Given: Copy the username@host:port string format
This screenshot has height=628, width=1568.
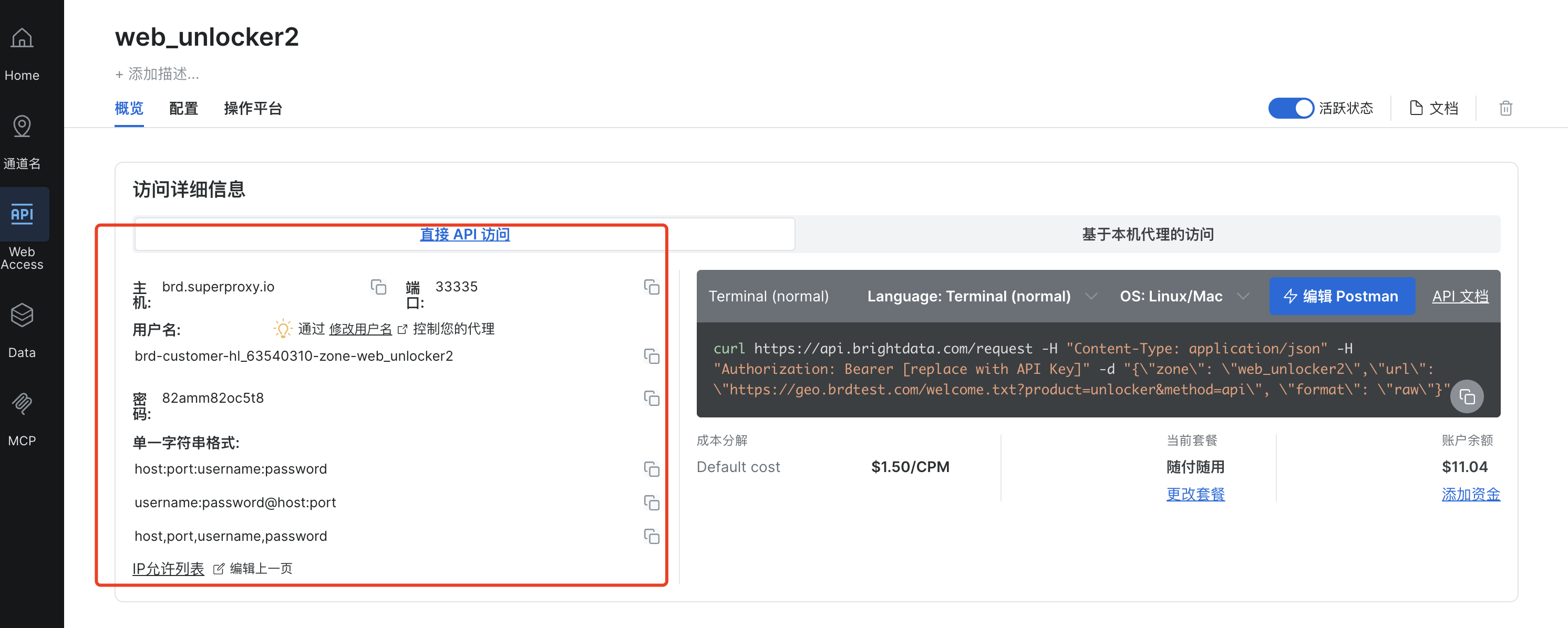Looking at the screenshot, I should coord(651,503).
